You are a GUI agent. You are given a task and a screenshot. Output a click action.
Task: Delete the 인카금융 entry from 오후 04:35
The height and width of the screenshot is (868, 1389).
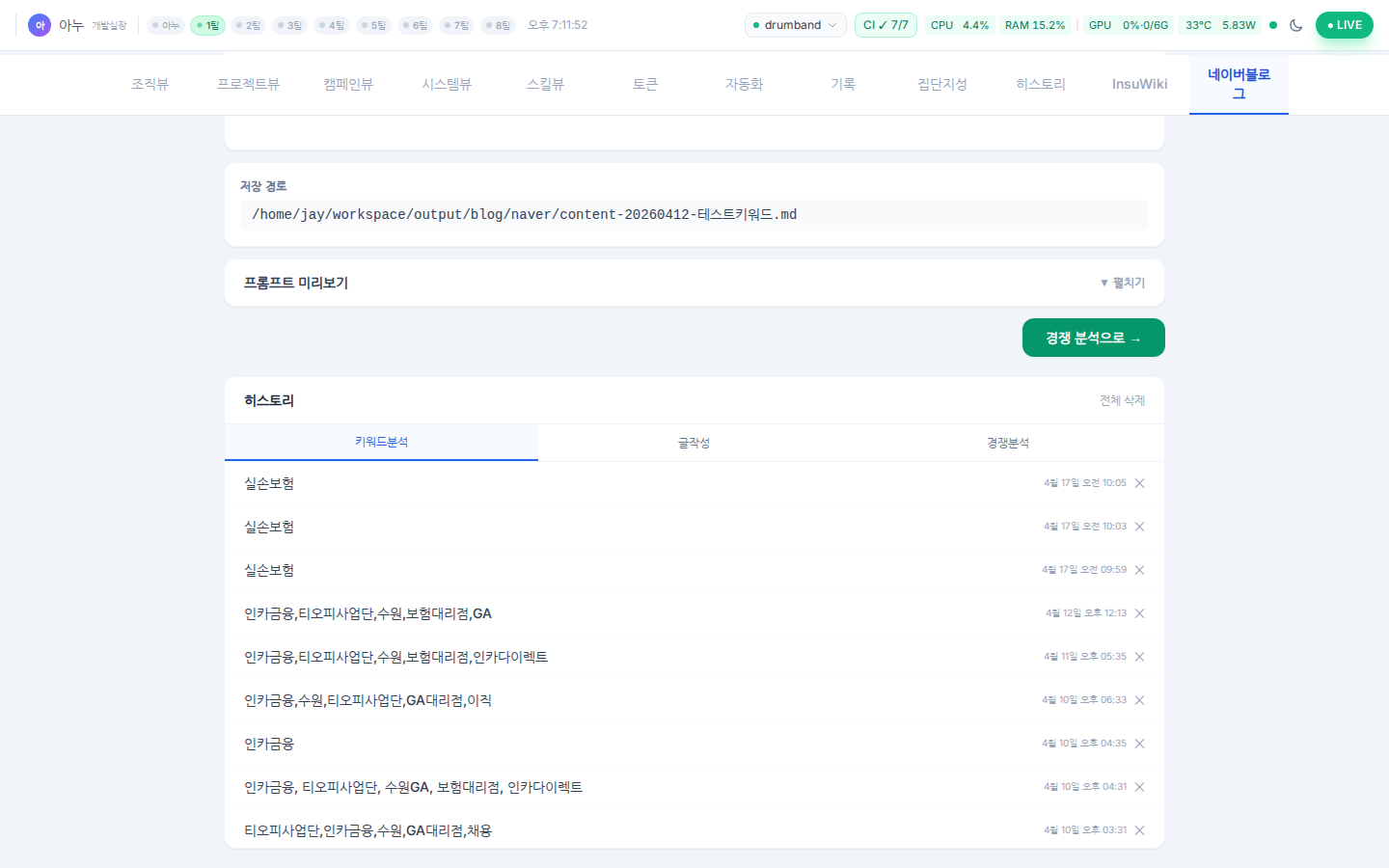pyautogui.click(x=1139, y=744)
